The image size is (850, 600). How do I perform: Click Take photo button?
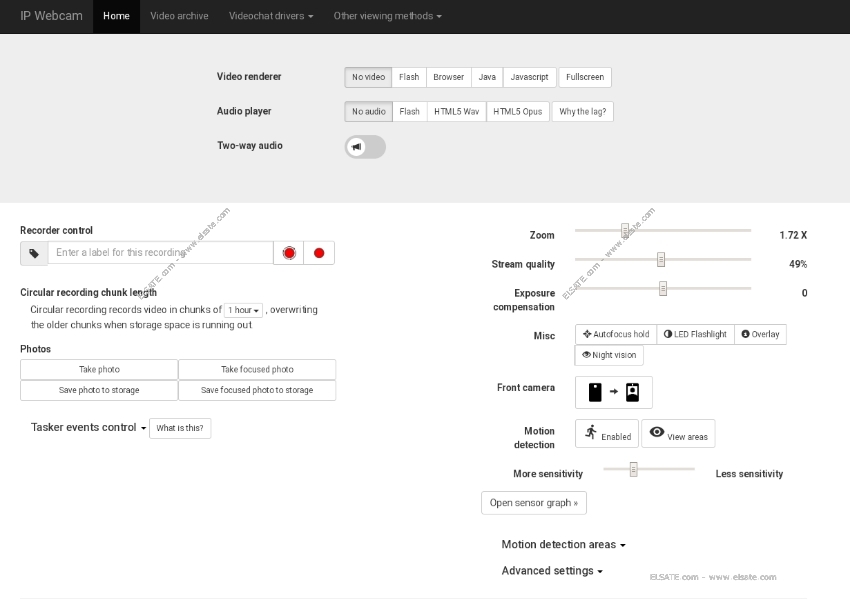click(99, 370)
